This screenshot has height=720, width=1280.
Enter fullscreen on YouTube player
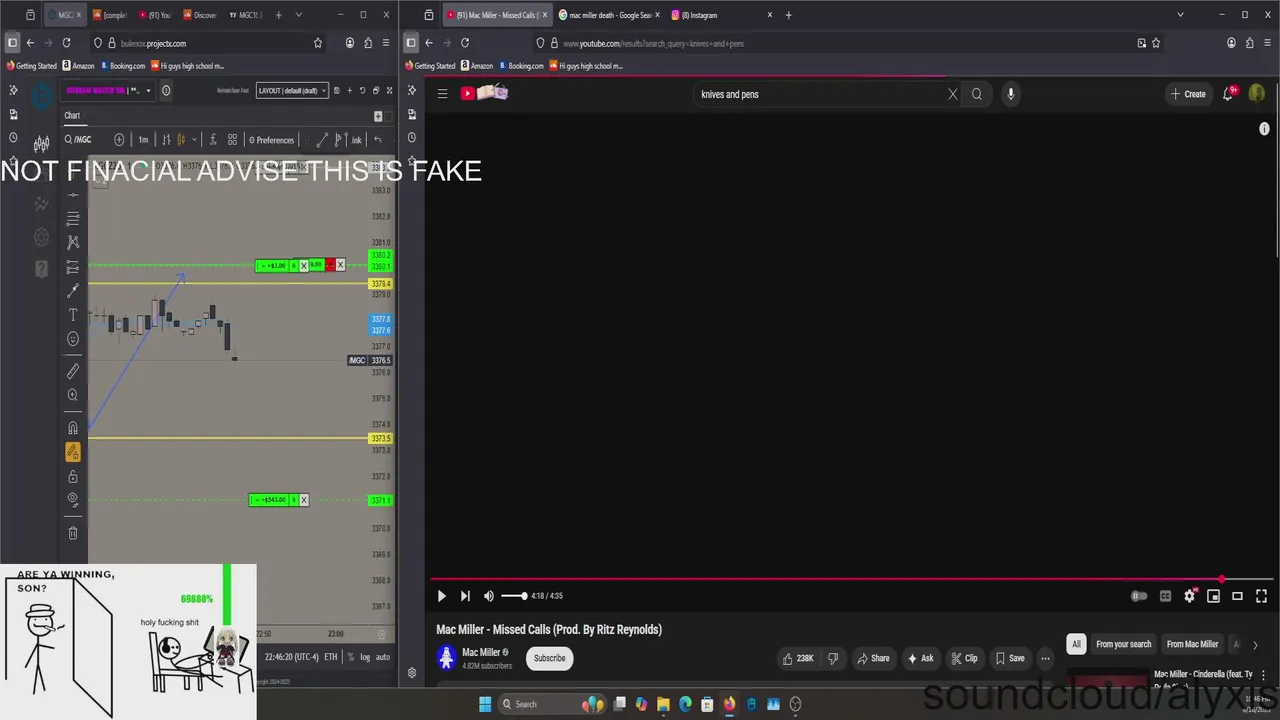coord(1261,596)
